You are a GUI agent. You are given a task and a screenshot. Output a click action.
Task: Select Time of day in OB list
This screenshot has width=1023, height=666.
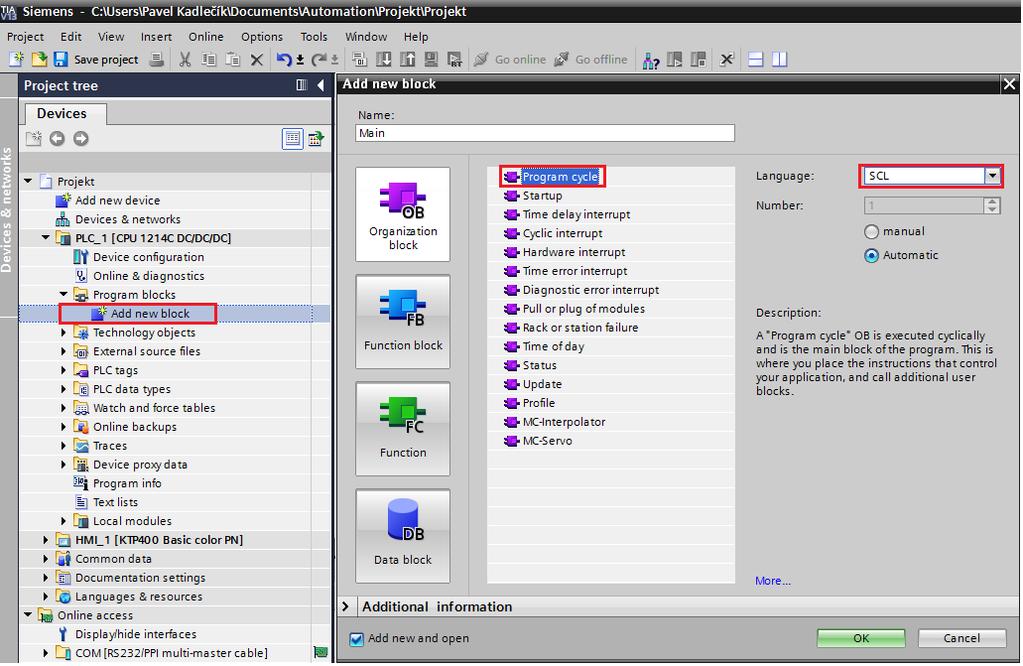click(x=553, y=347)
